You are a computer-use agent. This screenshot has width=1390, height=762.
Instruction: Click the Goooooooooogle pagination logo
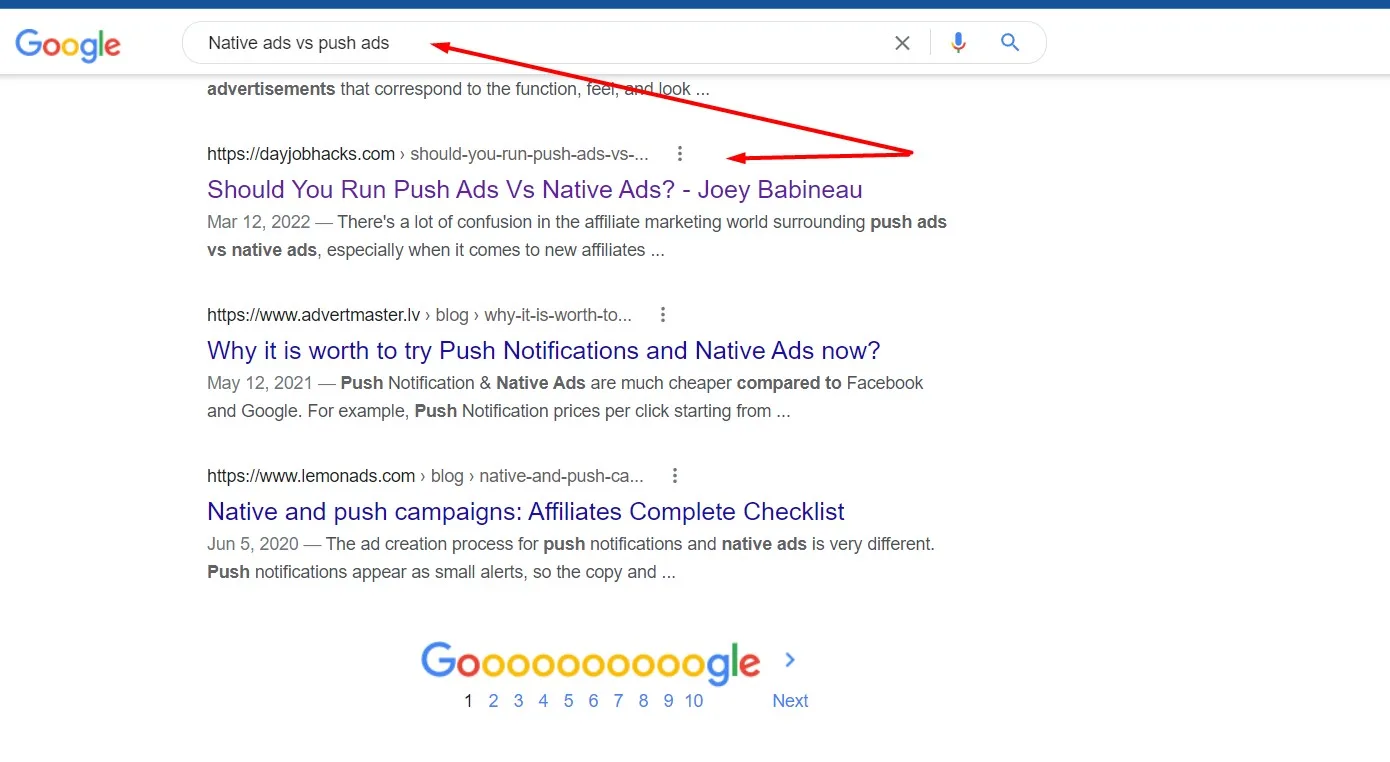[590, 662]
